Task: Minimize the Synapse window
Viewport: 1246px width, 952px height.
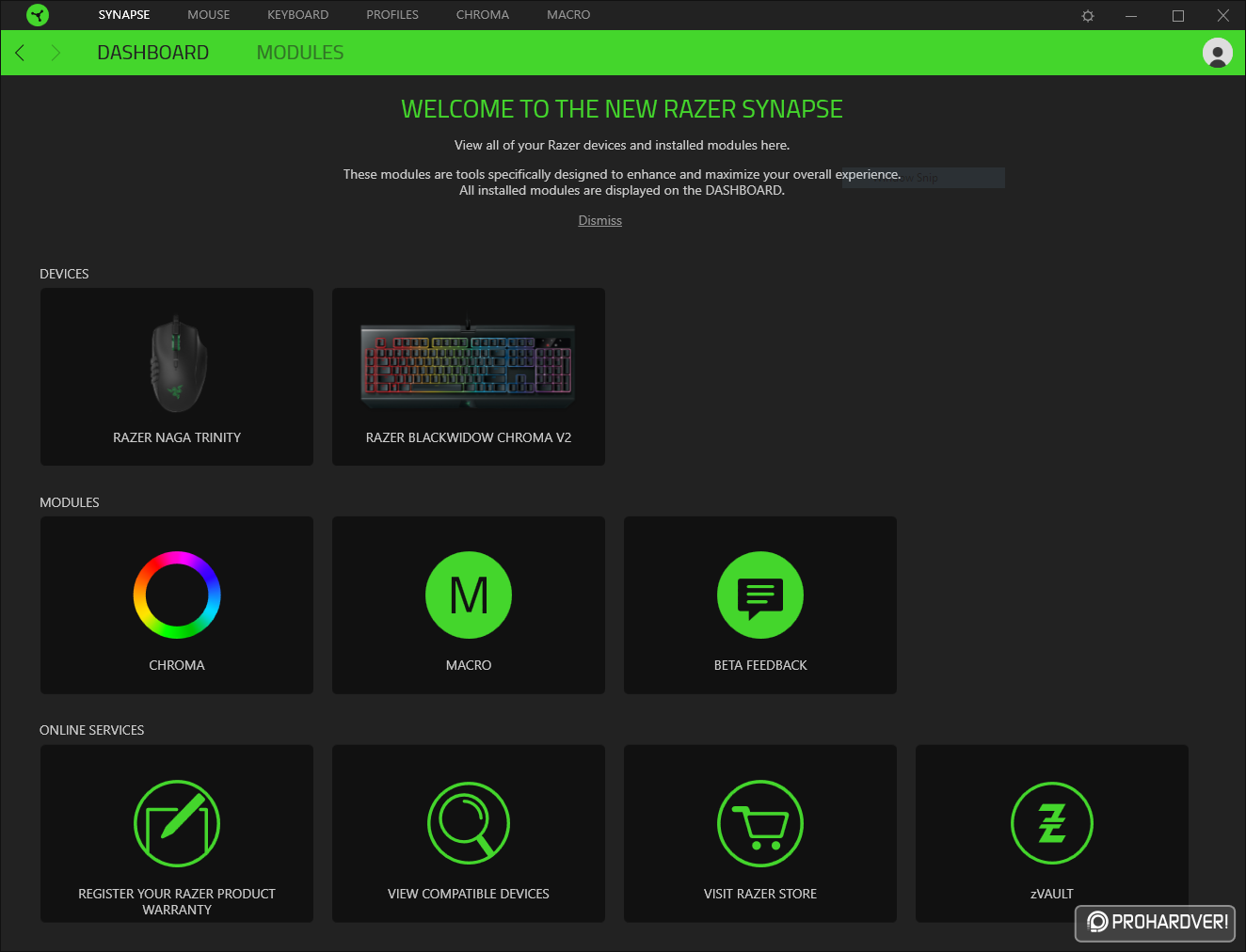Action: [x=1131, y=16]
